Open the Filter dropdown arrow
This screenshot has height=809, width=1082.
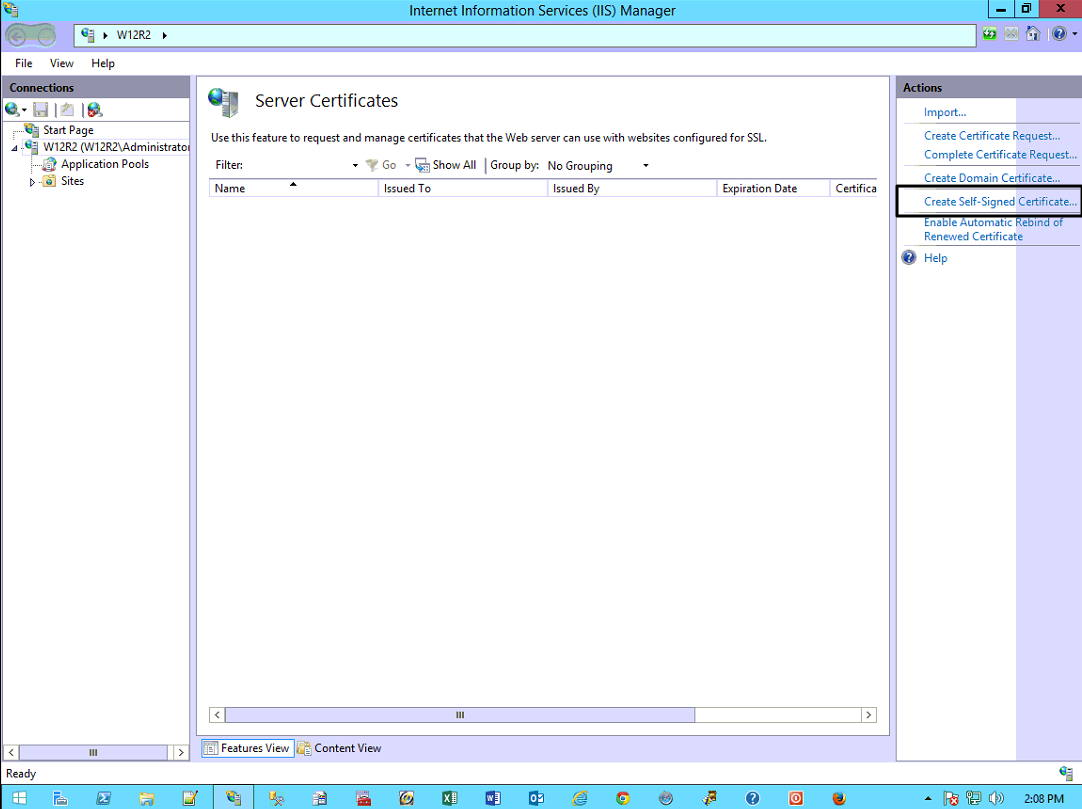(355, 166)
